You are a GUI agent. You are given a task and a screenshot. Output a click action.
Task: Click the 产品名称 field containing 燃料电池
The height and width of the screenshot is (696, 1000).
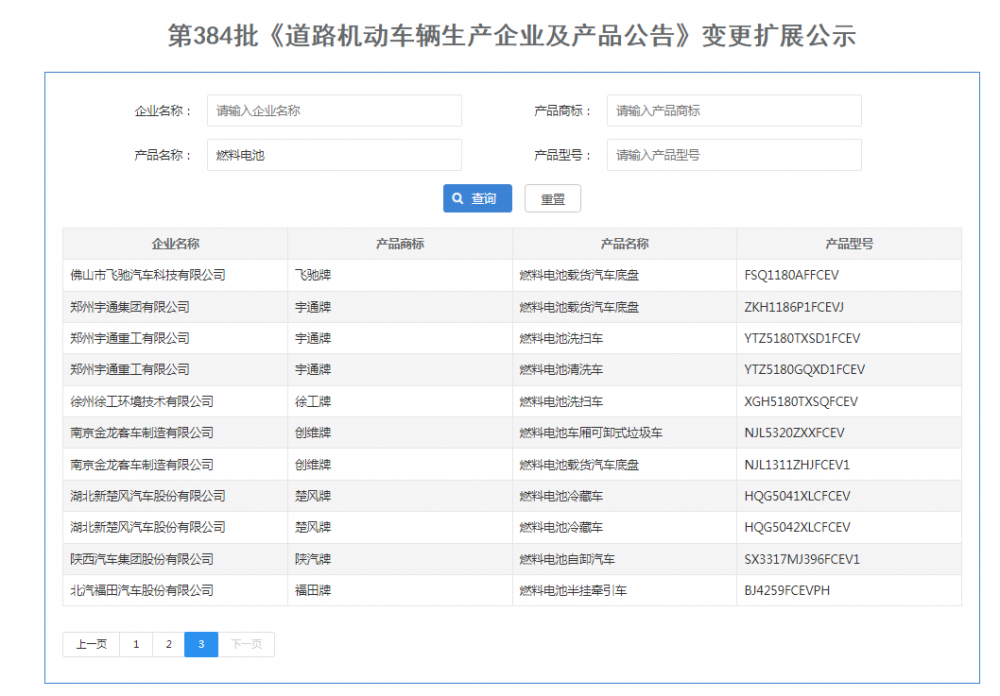click(x=334, y=155)
